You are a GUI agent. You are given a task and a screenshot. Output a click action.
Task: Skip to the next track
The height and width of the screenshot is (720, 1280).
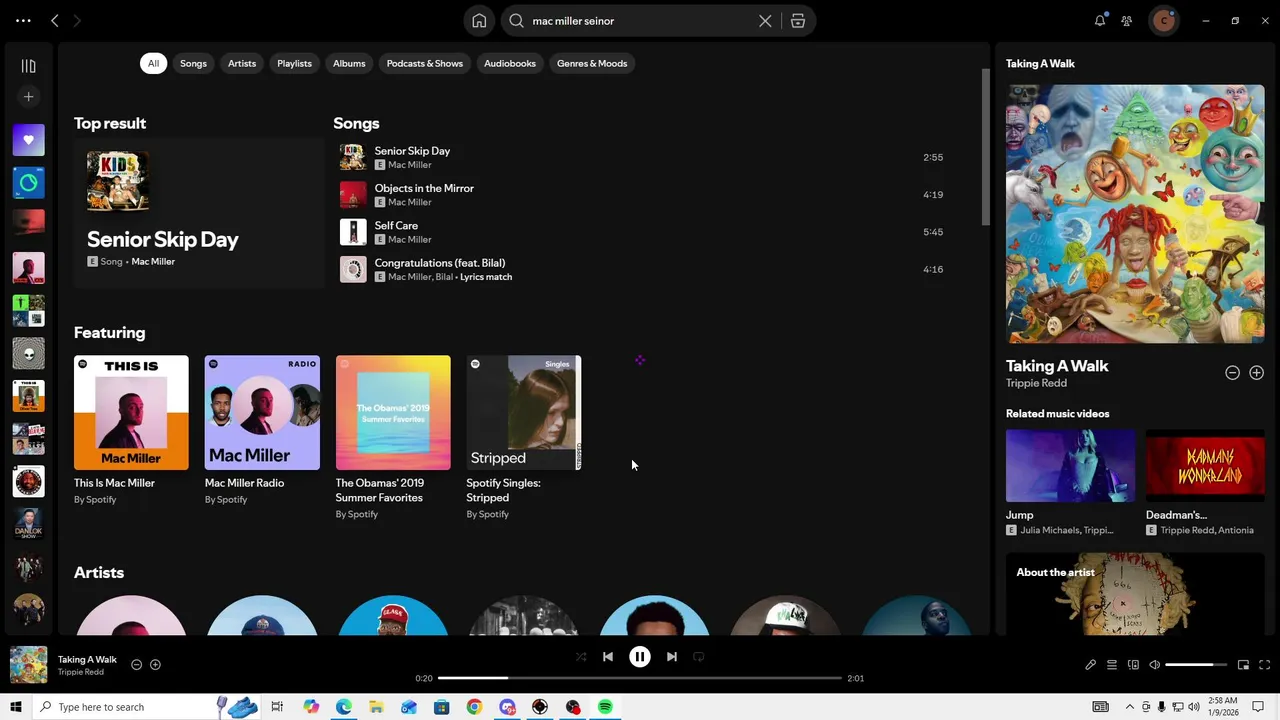(672, 657)
